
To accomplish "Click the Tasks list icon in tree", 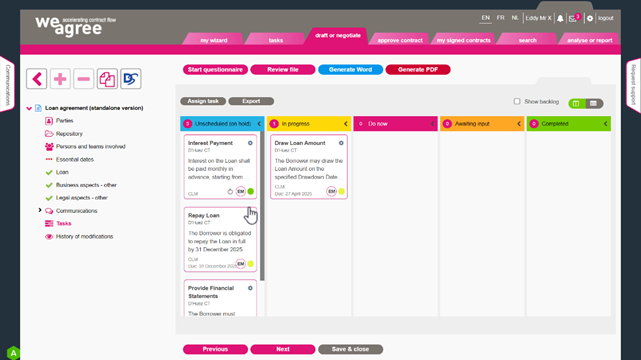I will [49, 224].
